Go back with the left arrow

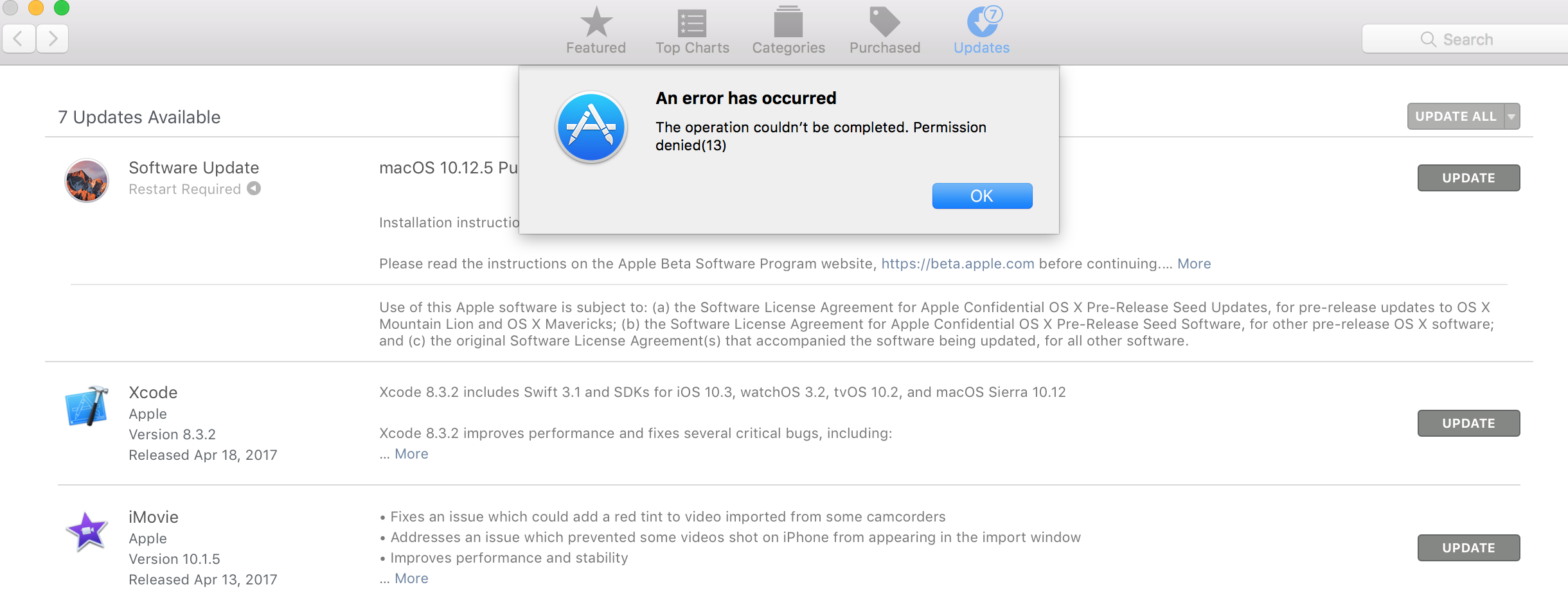[x=19, y=39]
